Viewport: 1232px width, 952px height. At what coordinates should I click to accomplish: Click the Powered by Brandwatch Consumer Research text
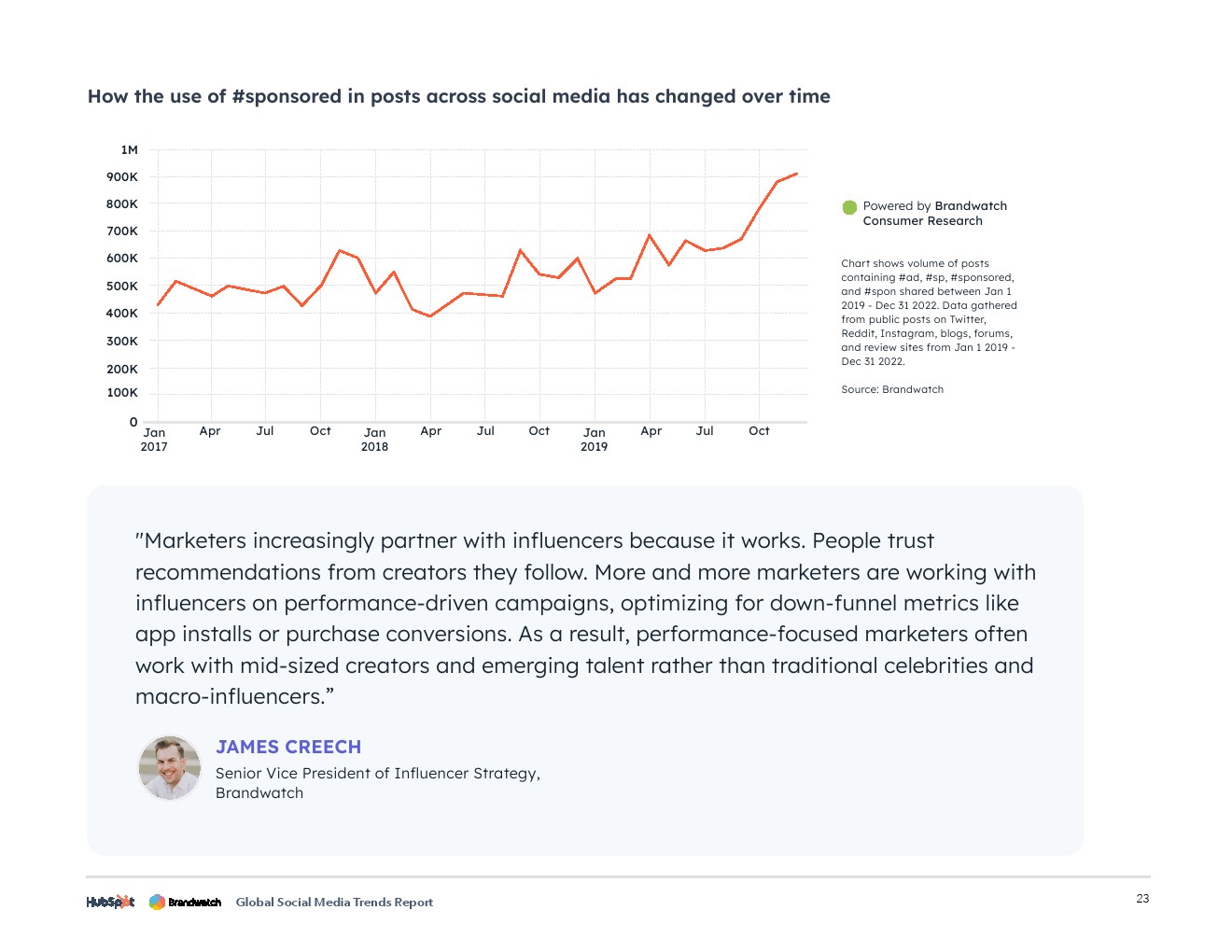934,214
